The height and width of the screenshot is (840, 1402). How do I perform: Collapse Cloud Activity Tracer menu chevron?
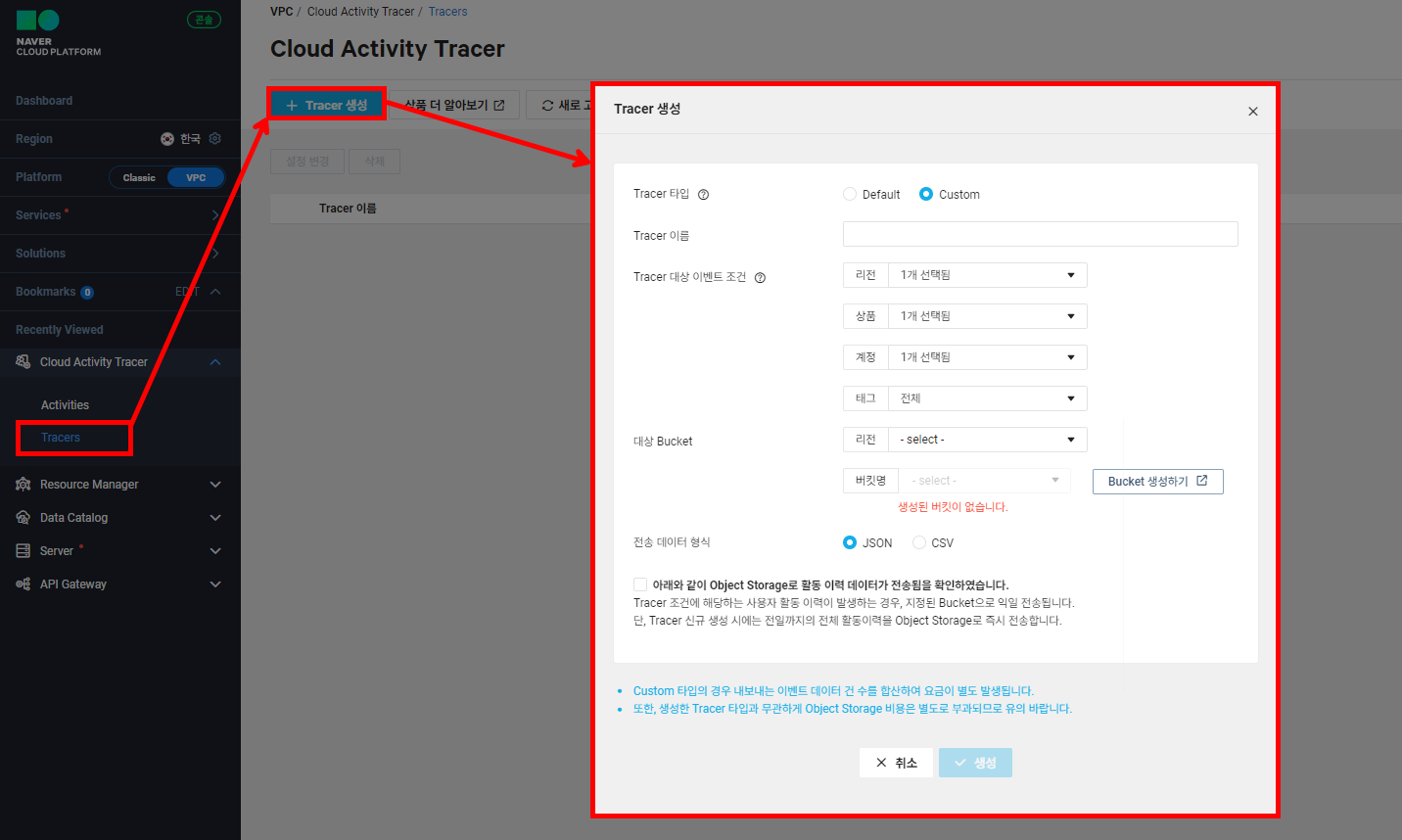[x=215, y=362]
